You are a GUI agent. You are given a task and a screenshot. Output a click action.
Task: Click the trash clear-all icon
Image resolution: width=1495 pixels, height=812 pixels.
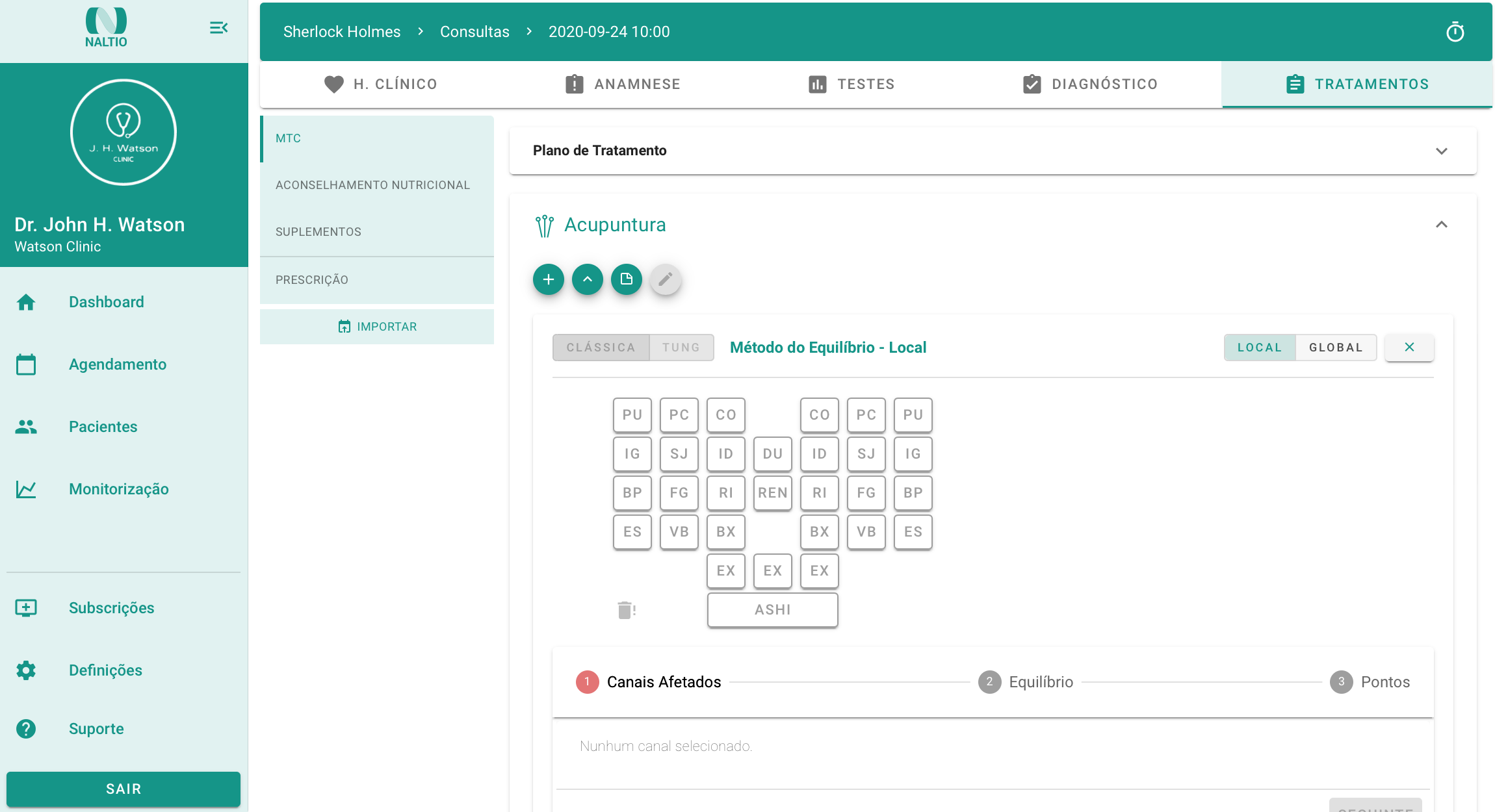tap(626, 610)
